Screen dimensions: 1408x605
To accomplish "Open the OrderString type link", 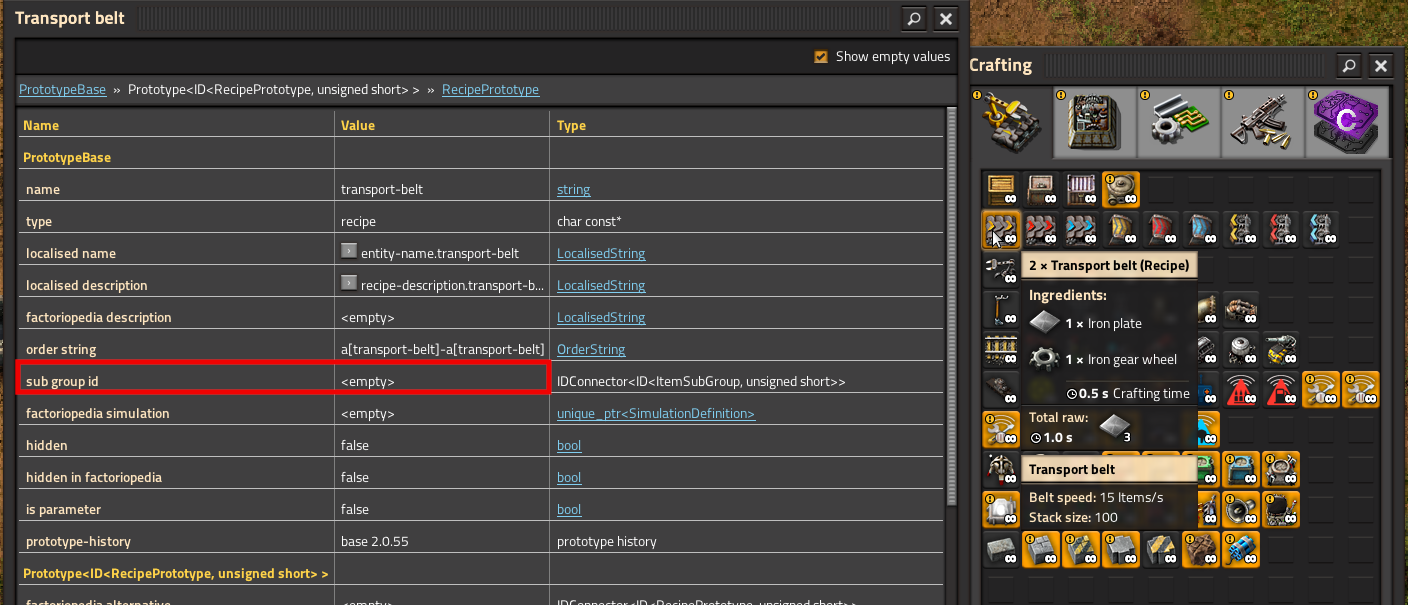I will pos(591,350).
